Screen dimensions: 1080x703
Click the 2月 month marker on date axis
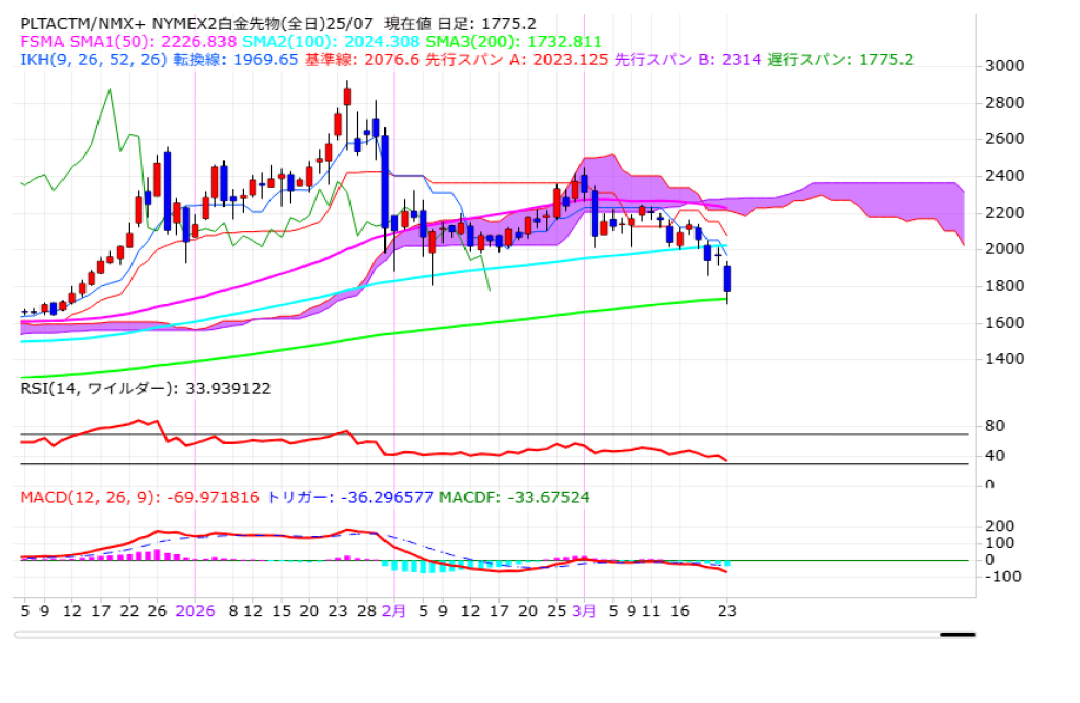point(394,610)
